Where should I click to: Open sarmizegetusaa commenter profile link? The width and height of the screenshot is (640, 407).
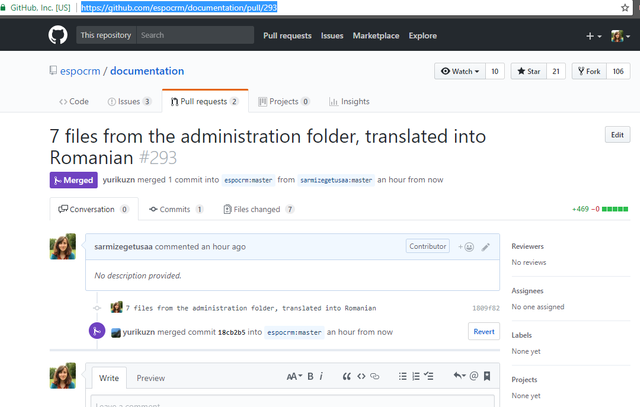(x=123, y=247)
